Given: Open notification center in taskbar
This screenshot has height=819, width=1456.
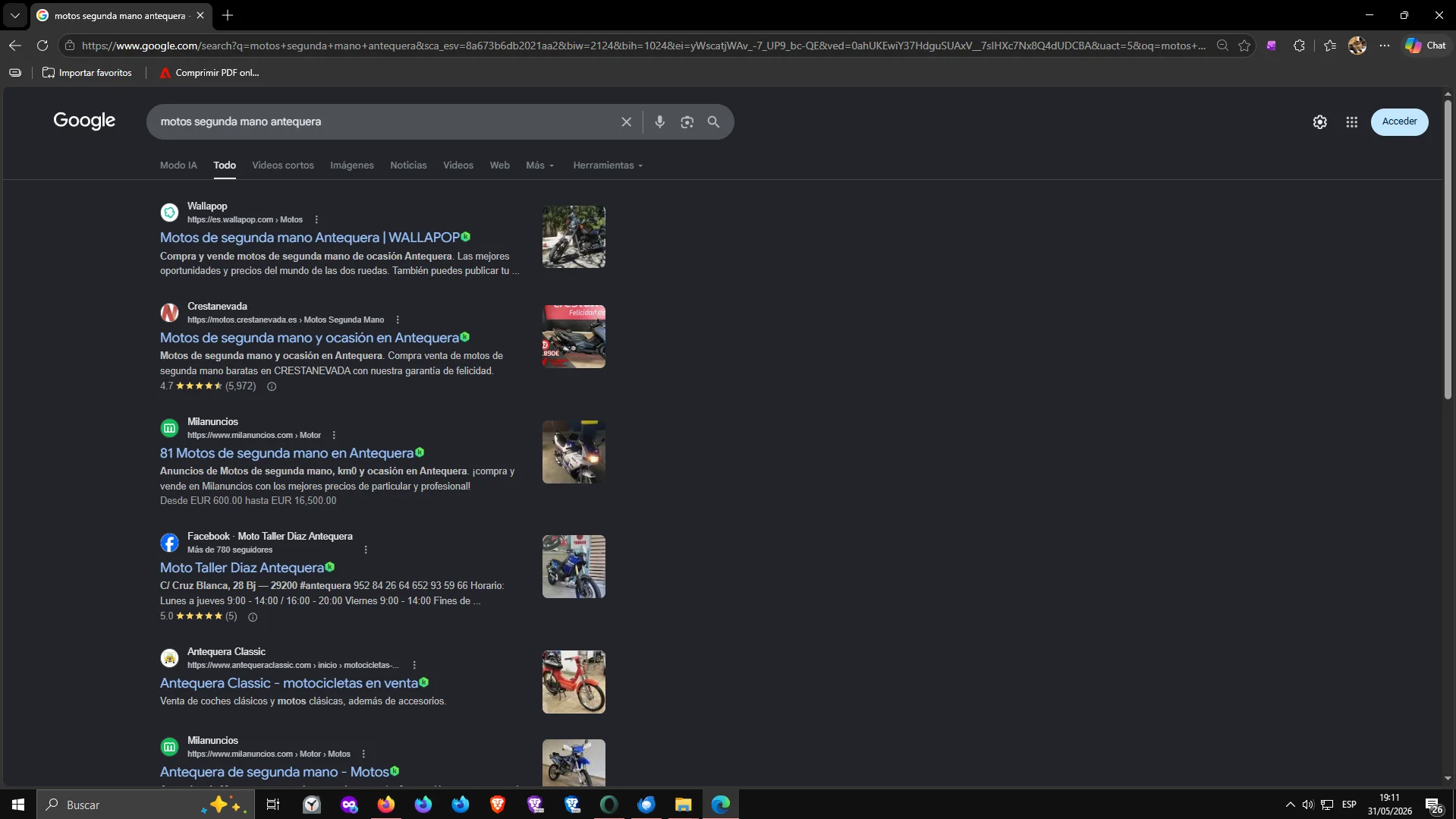Looking at the screenshot, I should click(x=1433, y=805).
